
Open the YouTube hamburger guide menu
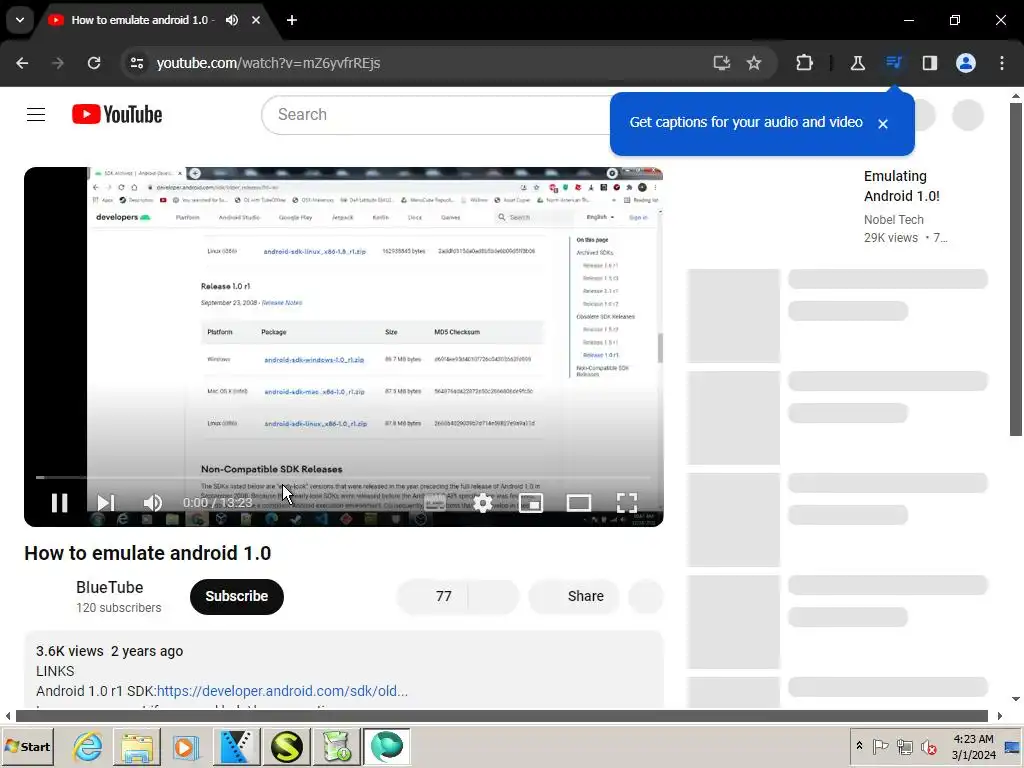(x=36, y=114)
